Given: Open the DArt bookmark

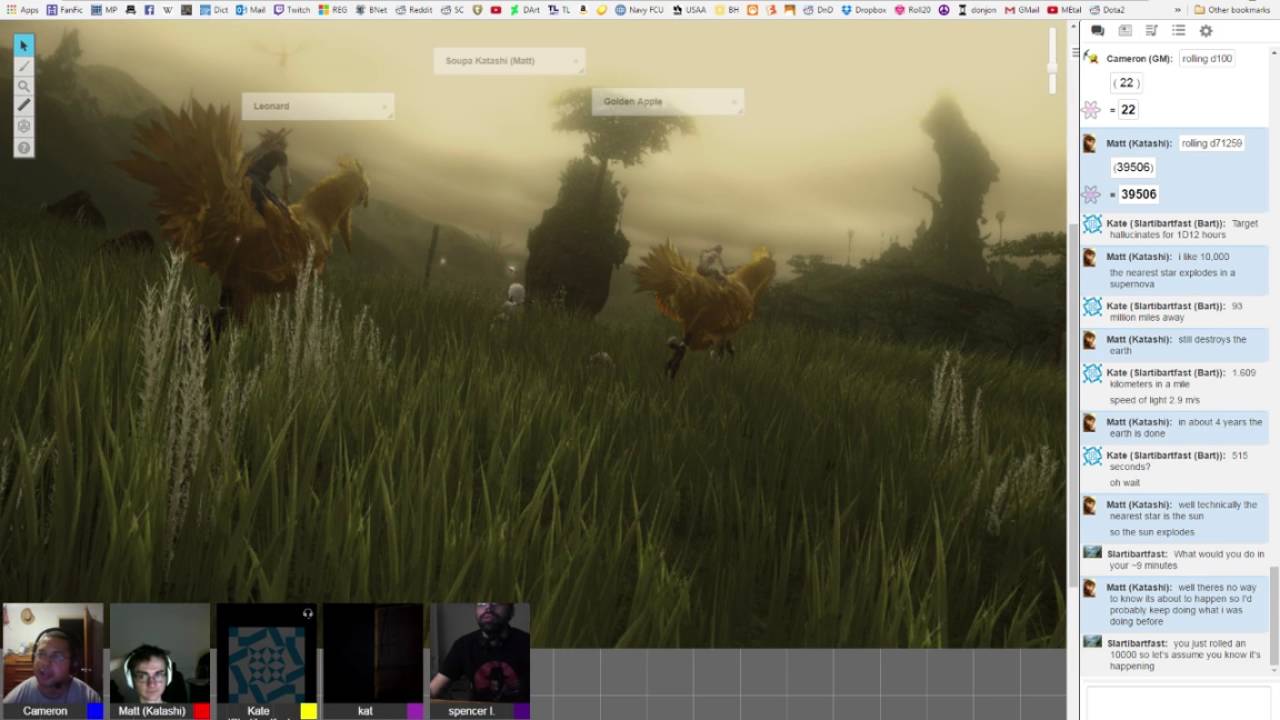Looking at the screenshot, I should click(x=524, y=10).
